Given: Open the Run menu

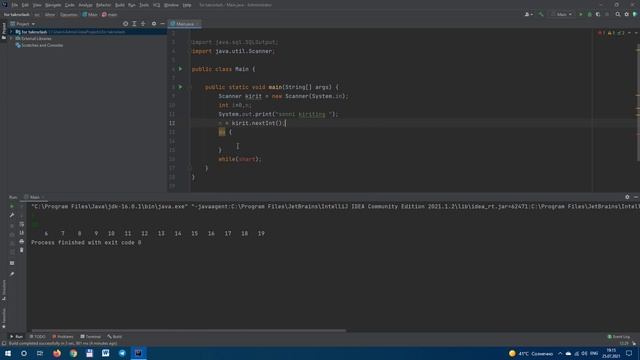Looking at the screenshot, I should click(131, 5).
